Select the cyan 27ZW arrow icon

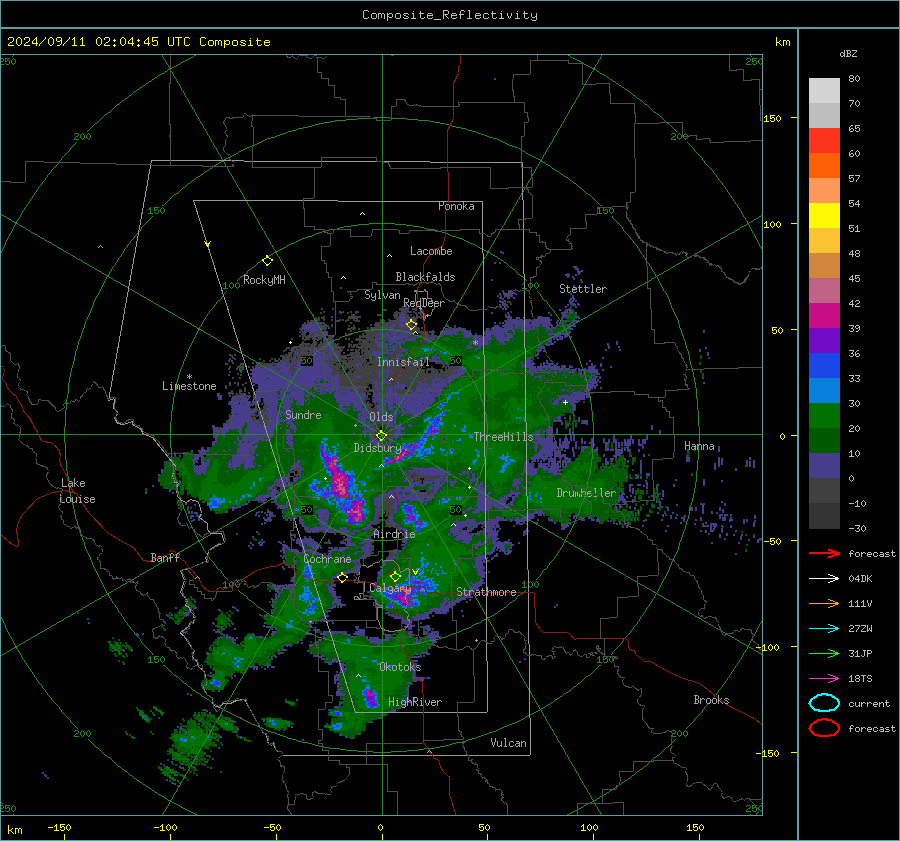pos(824,629)
